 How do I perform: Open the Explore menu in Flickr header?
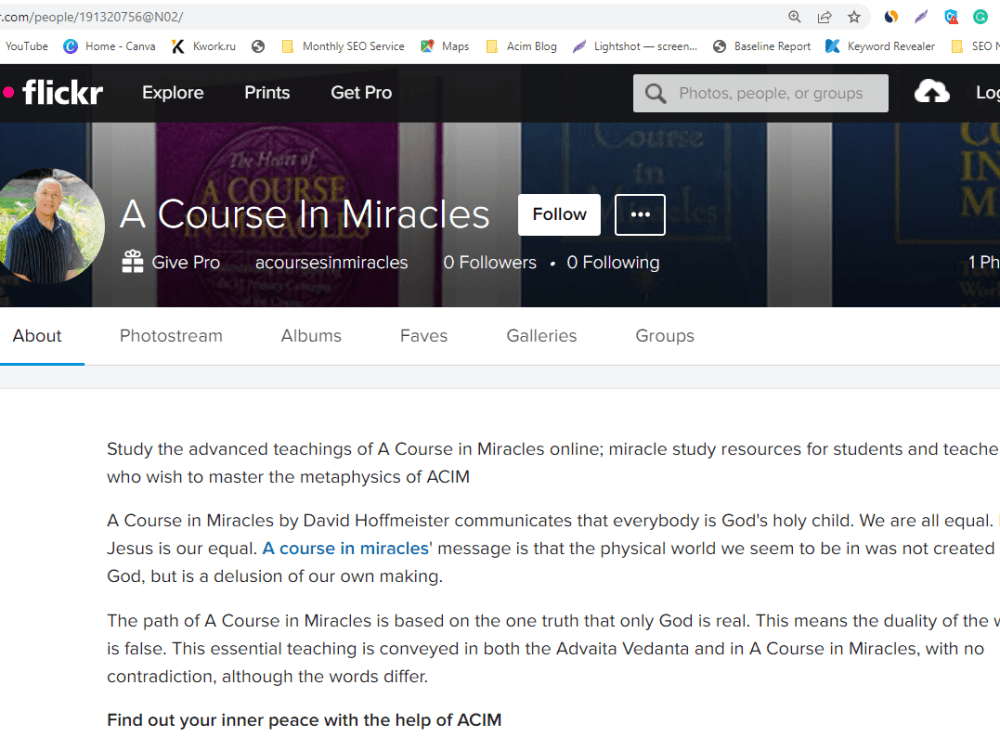173,92
